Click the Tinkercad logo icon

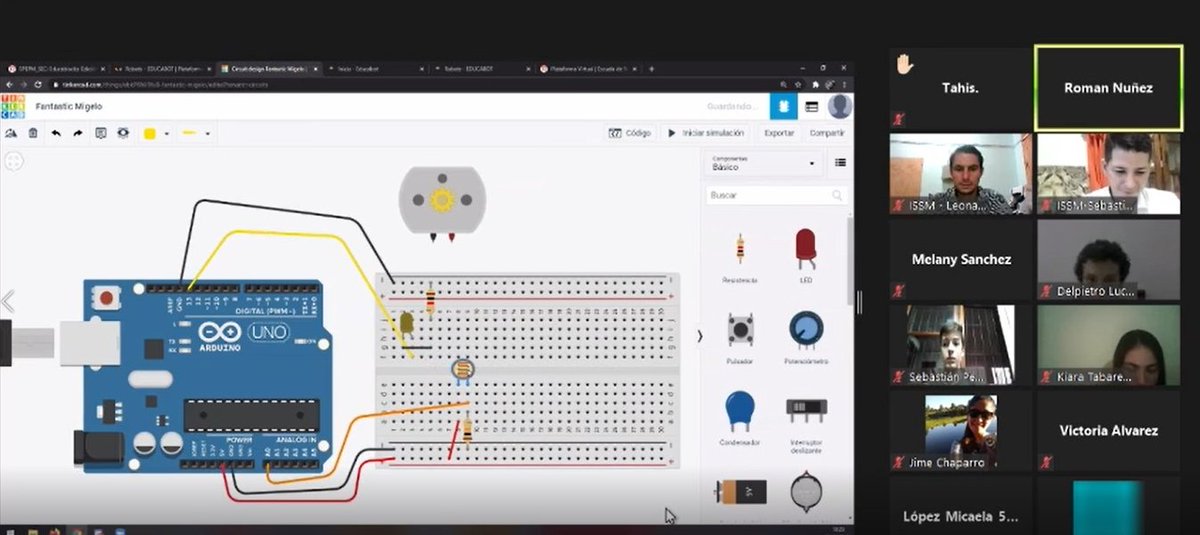pyautogui.click(x=12, y=105)
